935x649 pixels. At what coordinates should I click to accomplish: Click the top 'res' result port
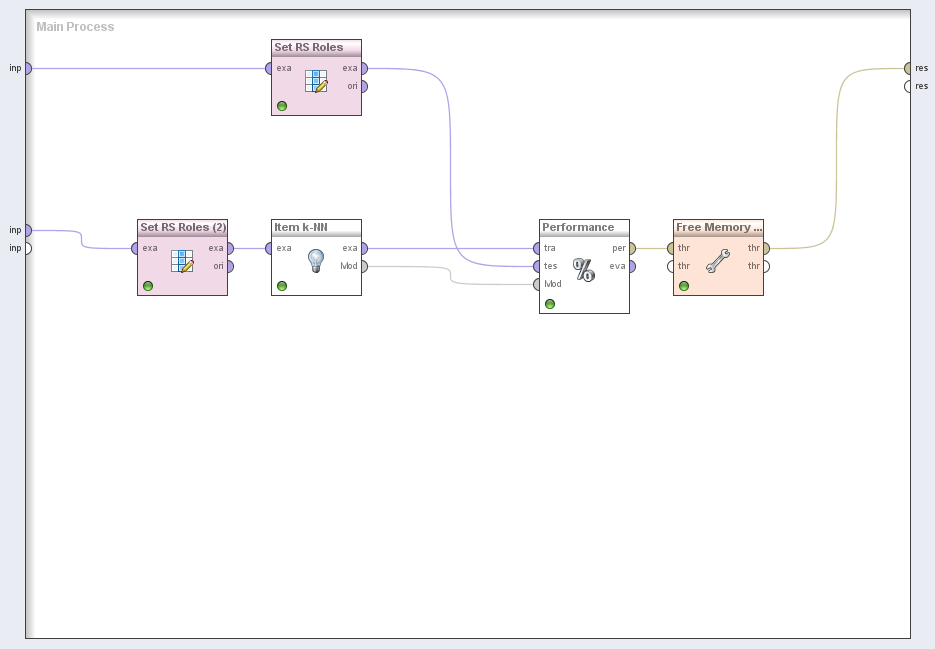pyautogui.click(x=908, y=68)
